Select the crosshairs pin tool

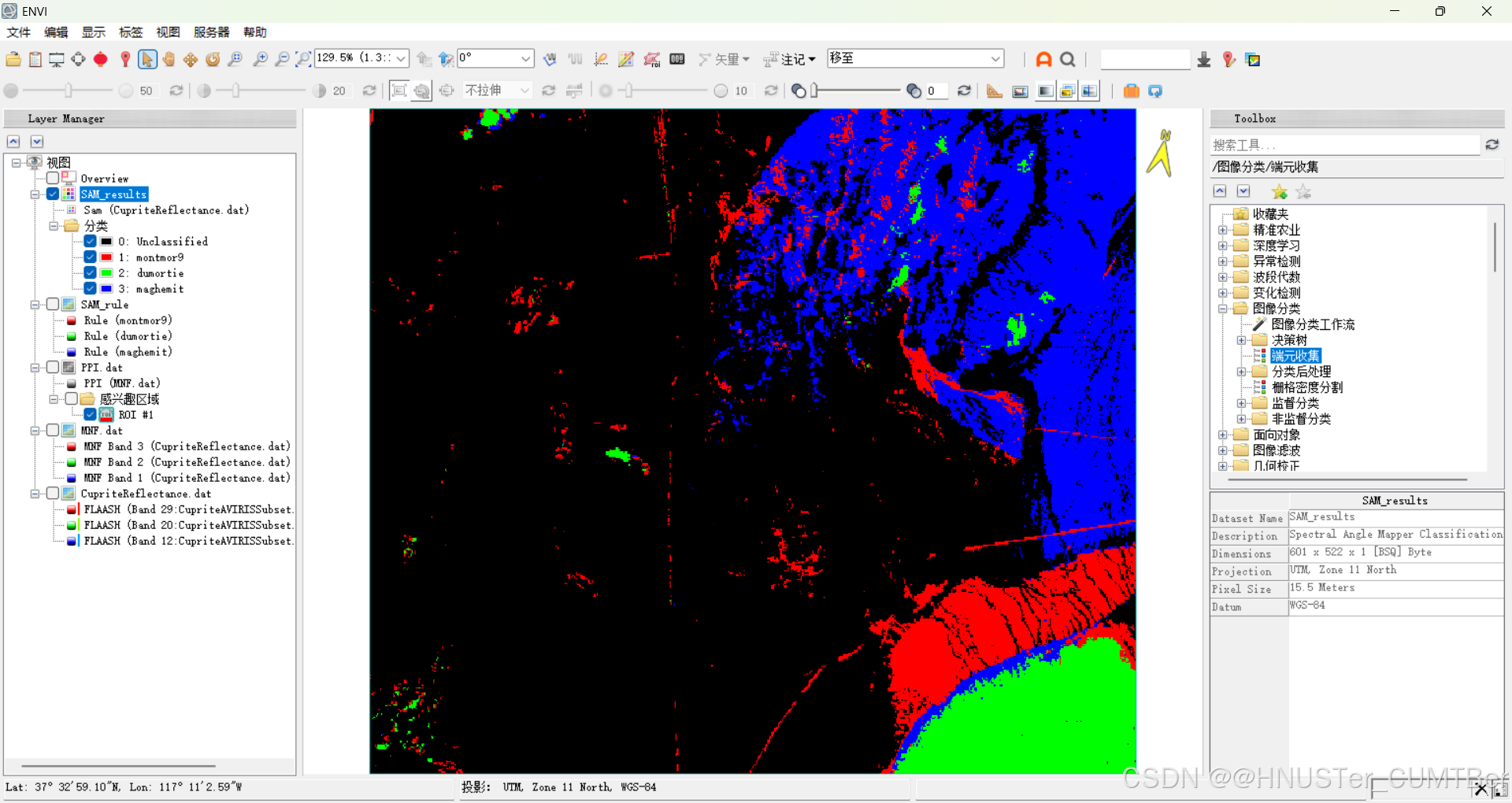[124, 59]
